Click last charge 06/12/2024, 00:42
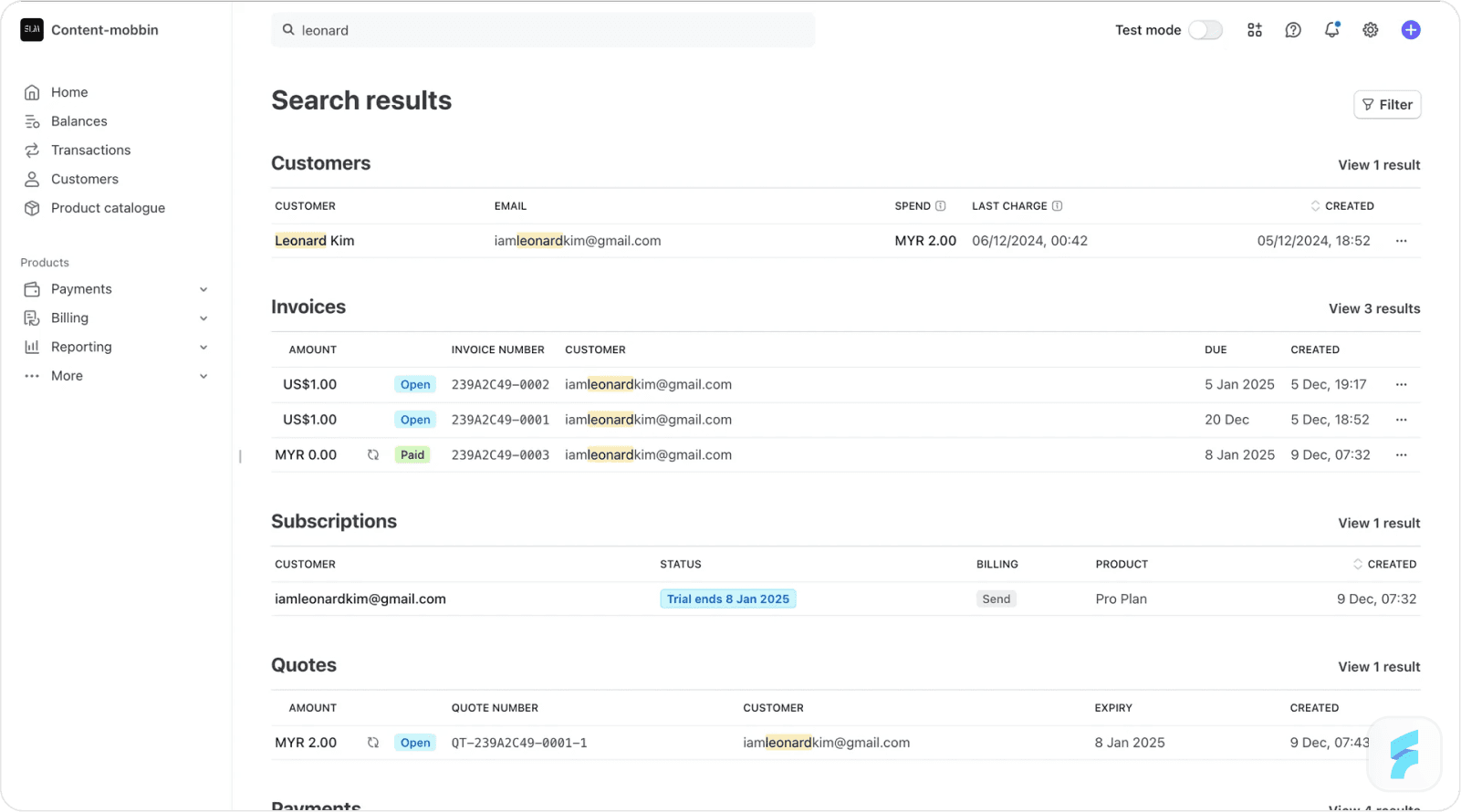1461x812 pixels. [1029, 241]
